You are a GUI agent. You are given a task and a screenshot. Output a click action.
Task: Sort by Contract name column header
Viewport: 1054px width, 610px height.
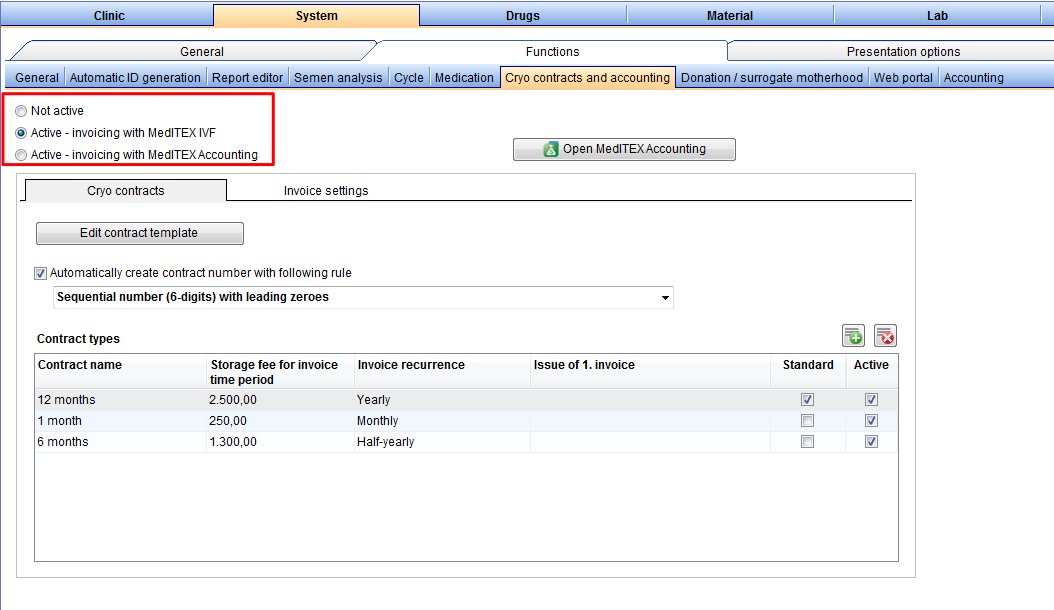tap(120, 371)
